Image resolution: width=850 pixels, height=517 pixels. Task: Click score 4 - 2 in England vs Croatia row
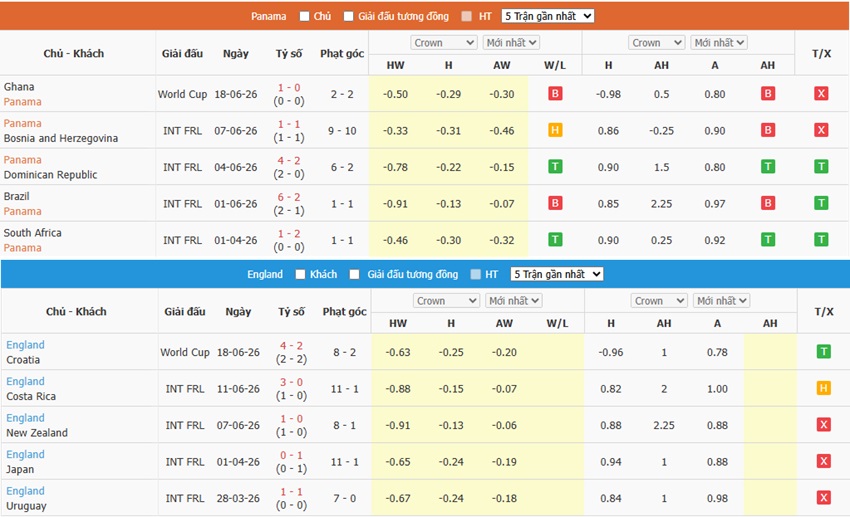pos(292,345)
